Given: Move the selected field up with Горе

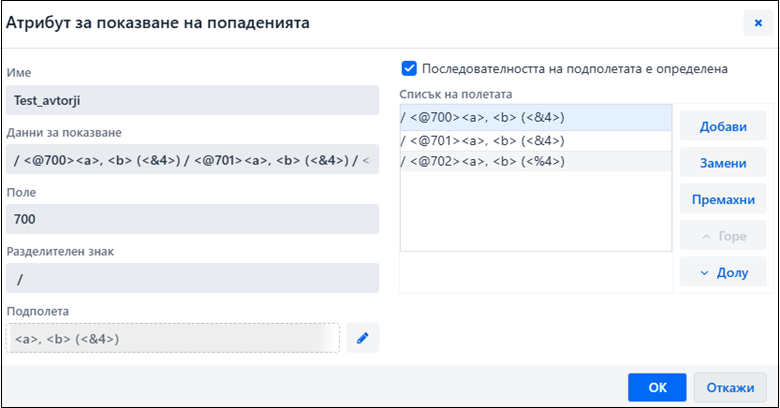Looking at the screenshot, I should click(x=723, y=236).
